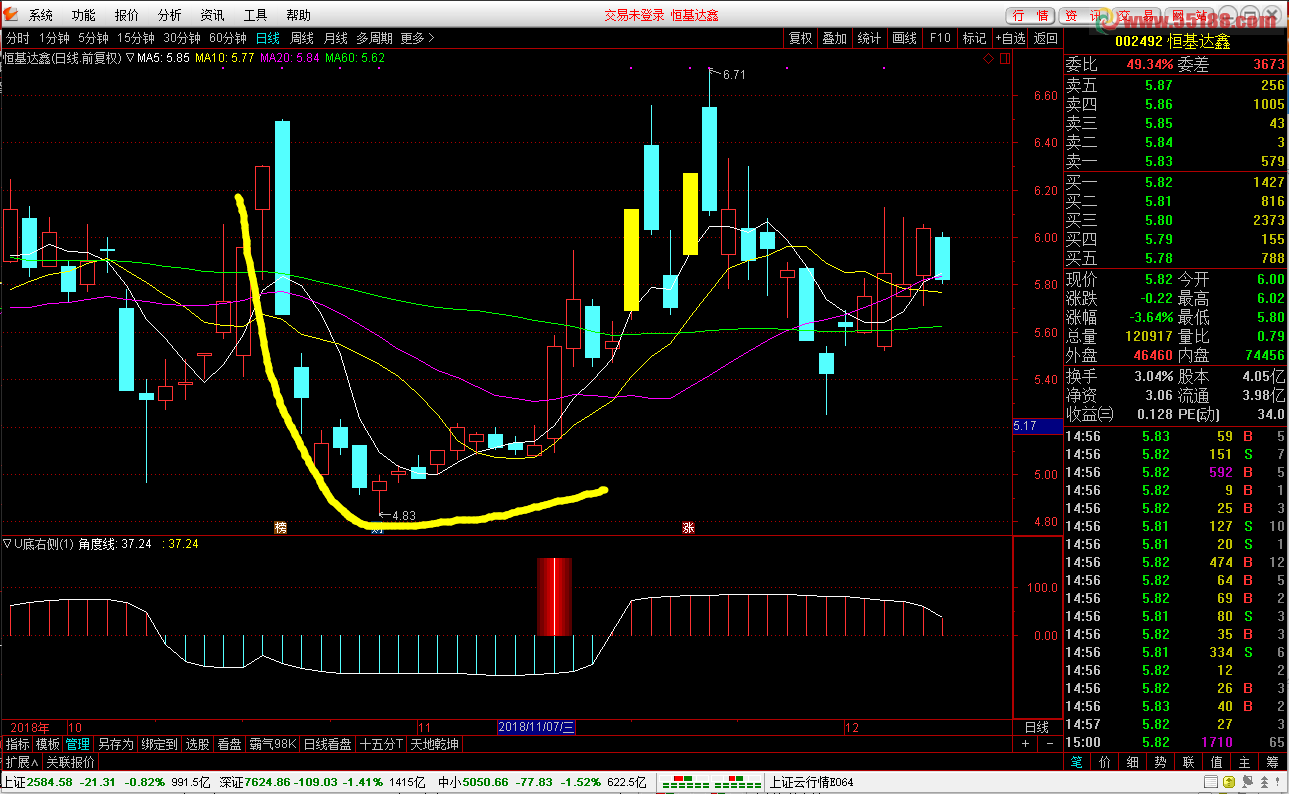The image size is (1289, 794).
Task: Open F10 company info
Action: point(940,38)
